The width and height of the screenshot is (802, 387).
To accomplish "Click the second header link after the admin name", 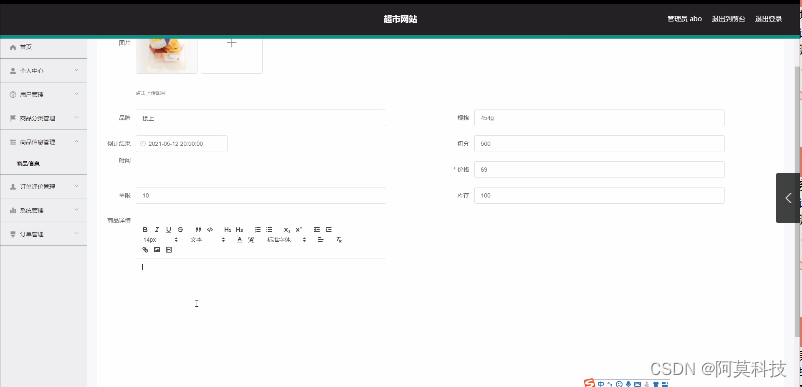I will [x=728, y=19].
